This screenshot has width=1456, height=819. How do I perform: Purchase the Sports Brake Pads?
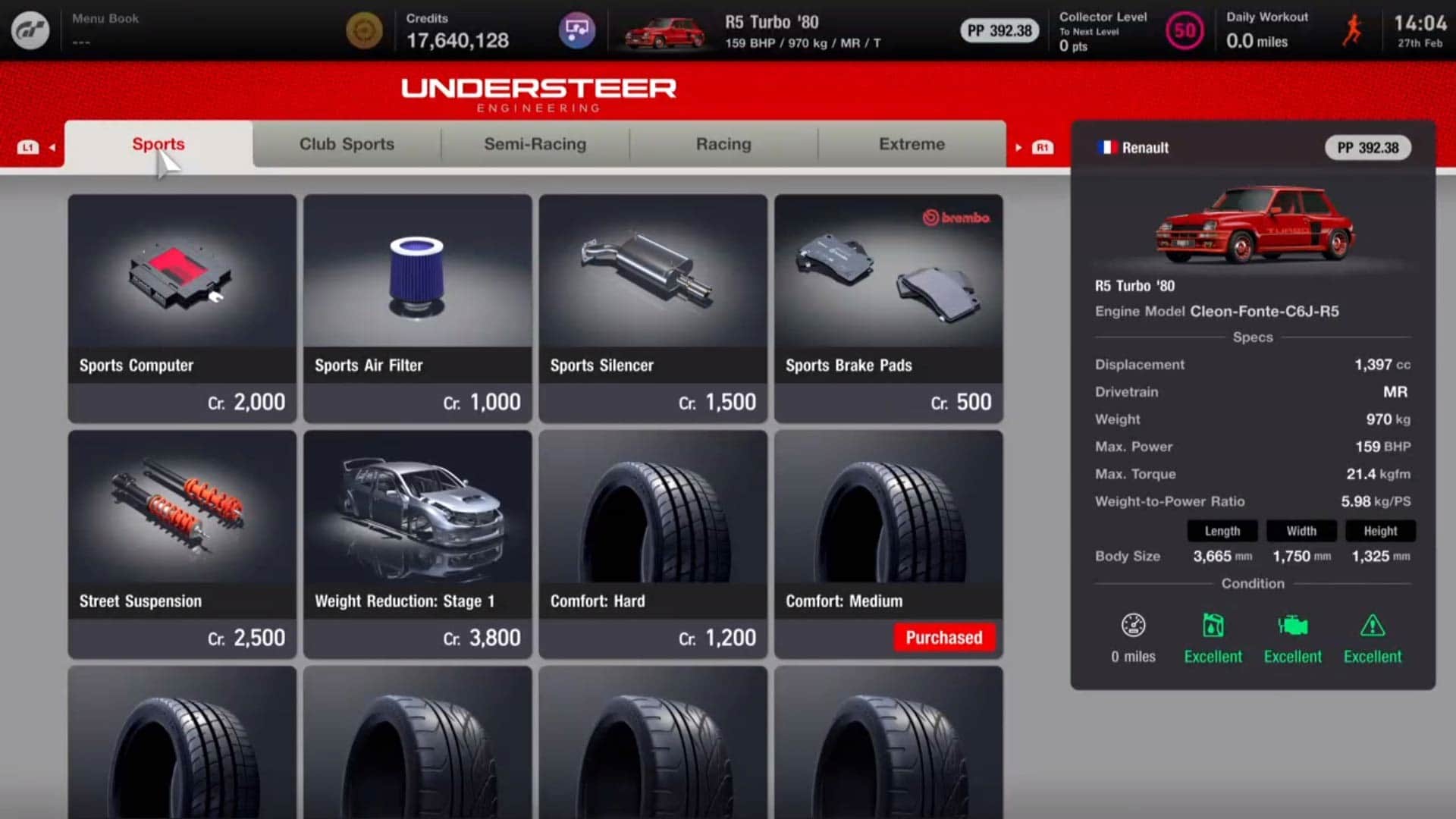(x=887, y=307)
